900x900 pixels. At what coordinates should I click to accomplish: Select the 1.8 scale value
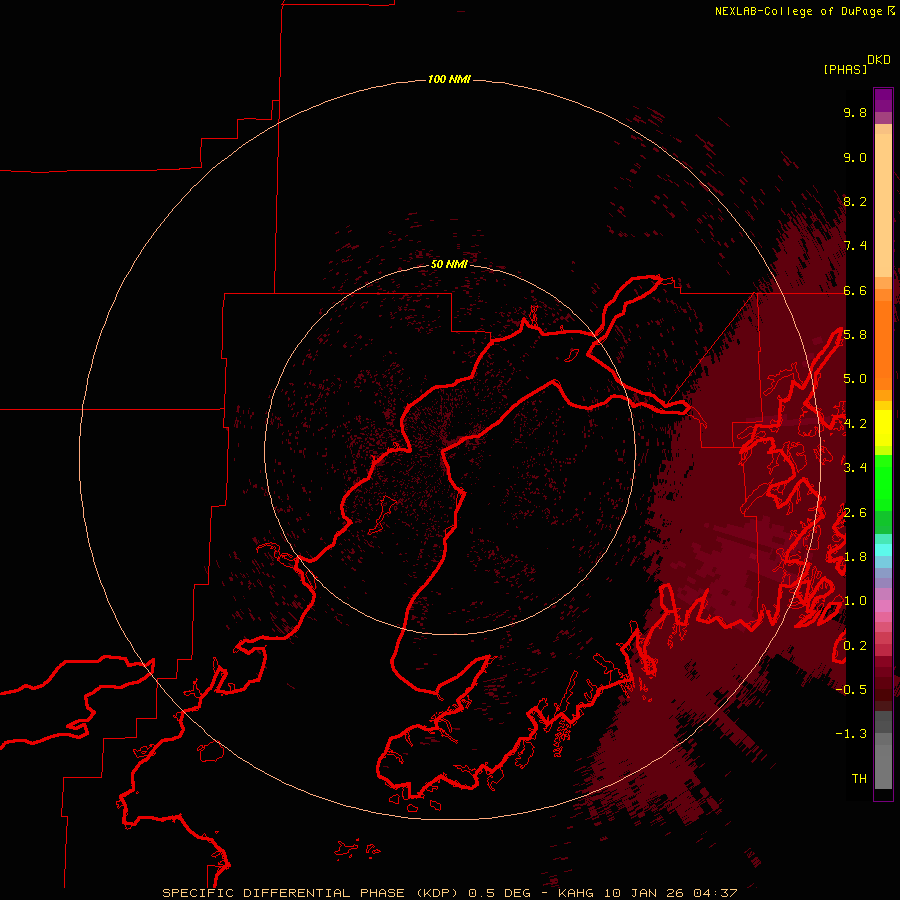pyautogui.click(x=855, y=557)
